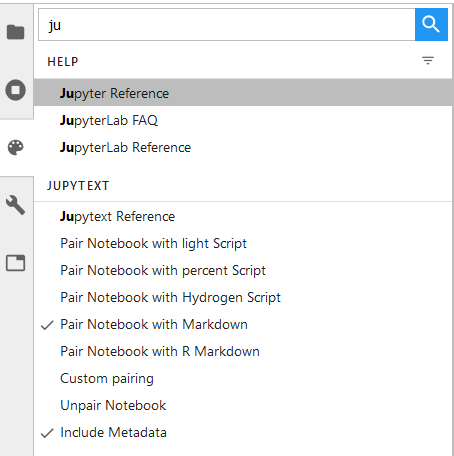Open Running Terminals and Kernels tab
454x456 pixels.
click(15, 90)
